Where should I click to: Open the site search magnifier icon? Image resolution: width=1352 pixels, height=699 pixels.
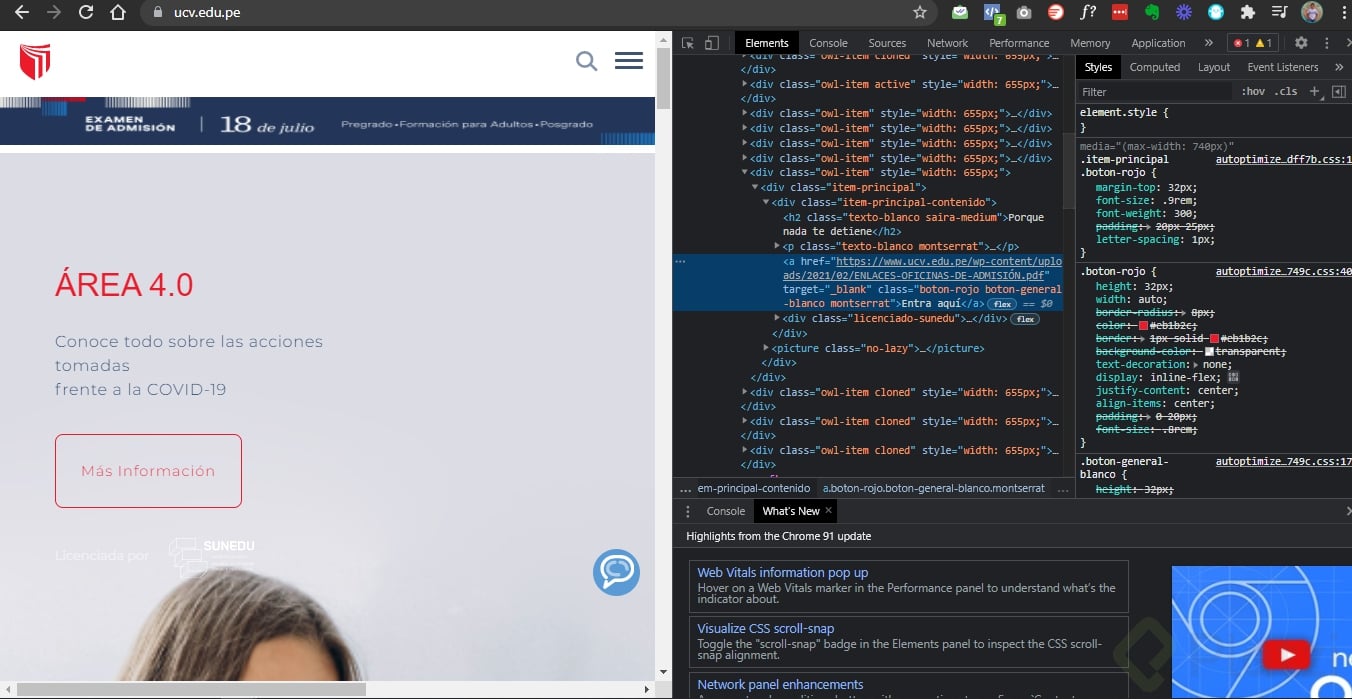pos(587,62)
